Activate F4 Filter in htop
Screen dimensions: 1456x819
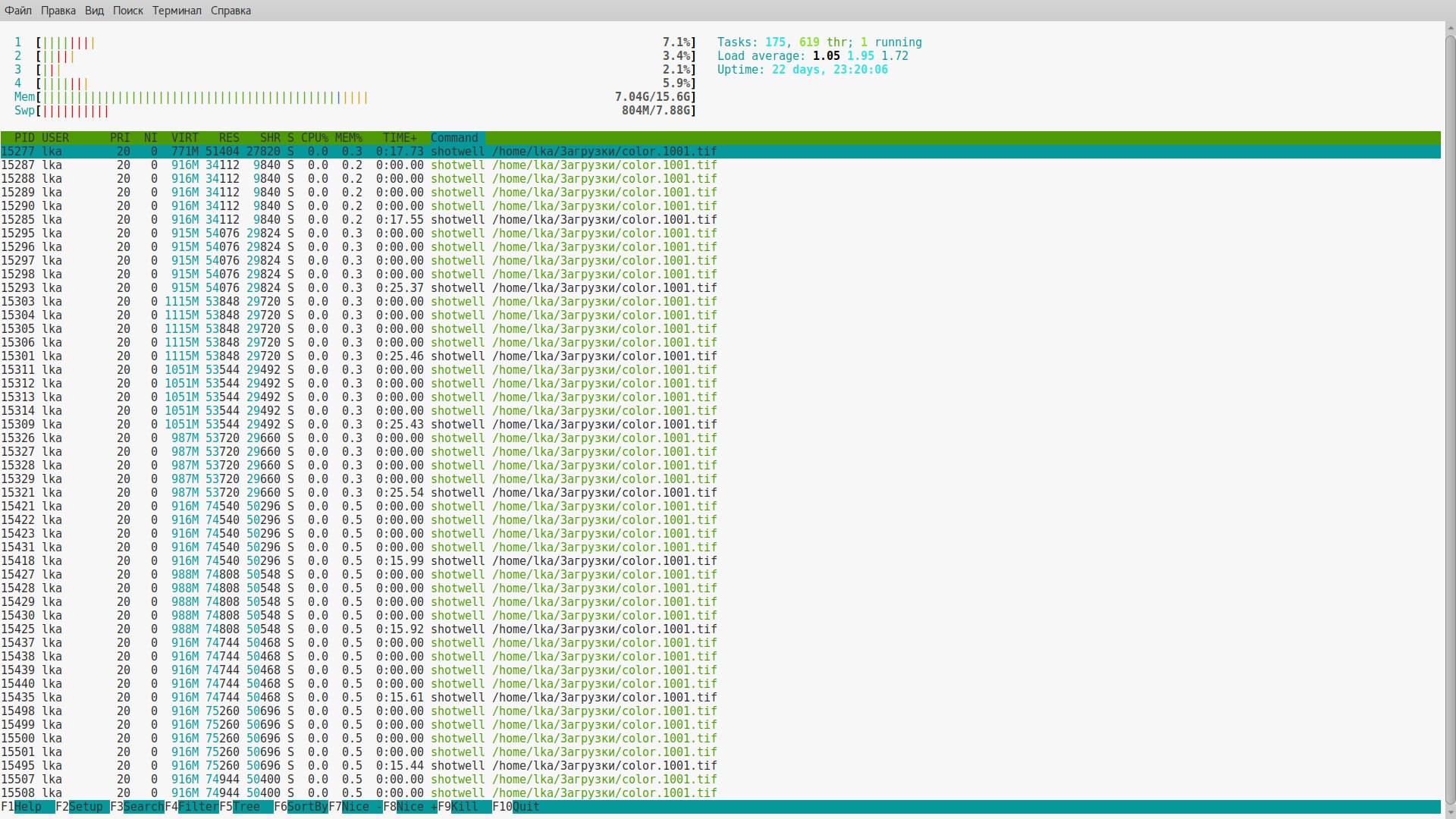click(192, 807)
